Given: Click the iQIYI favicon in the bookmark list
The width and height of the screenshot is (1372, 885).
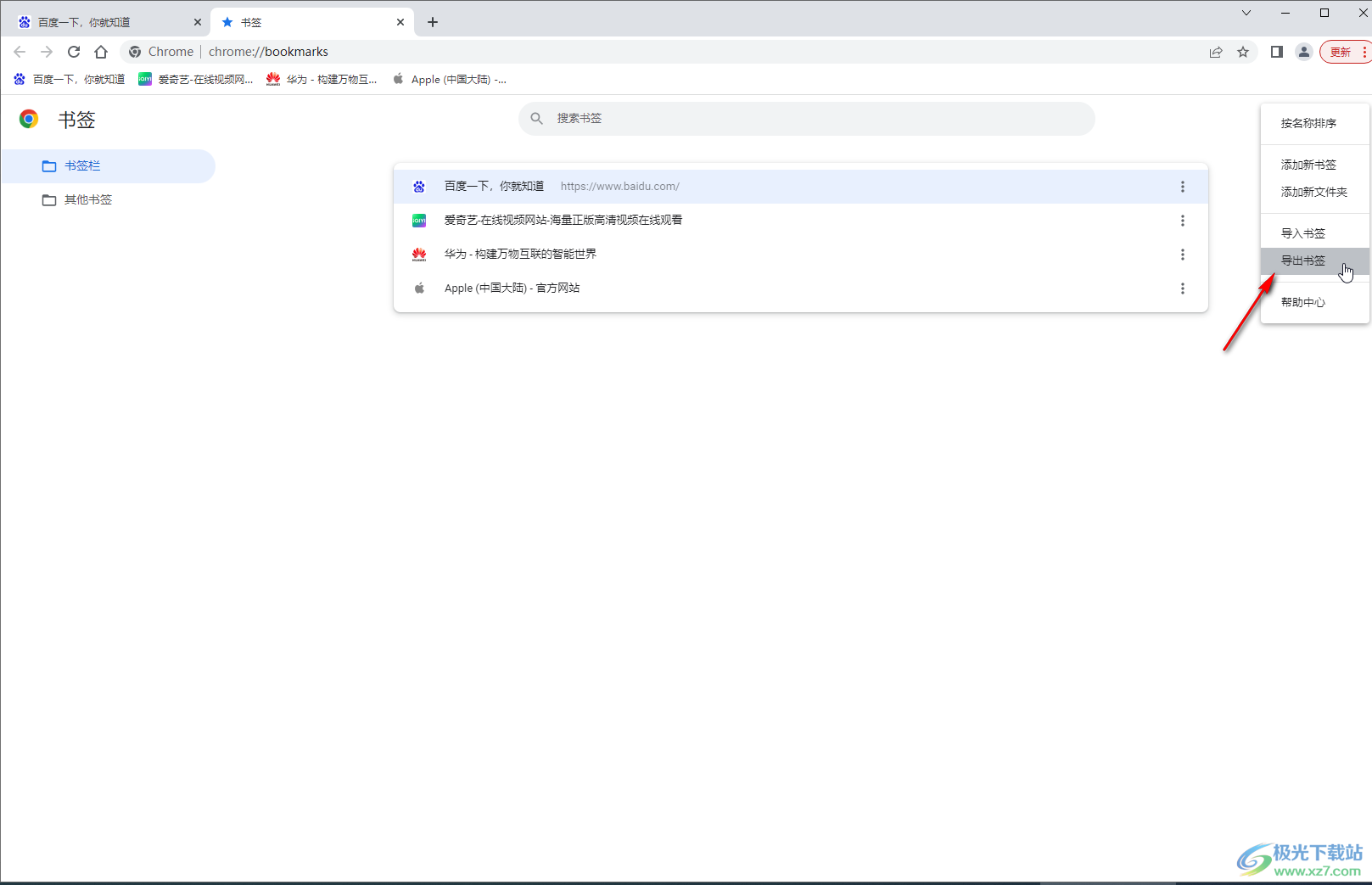Looking at the screenshot, I should coord(419,221).
